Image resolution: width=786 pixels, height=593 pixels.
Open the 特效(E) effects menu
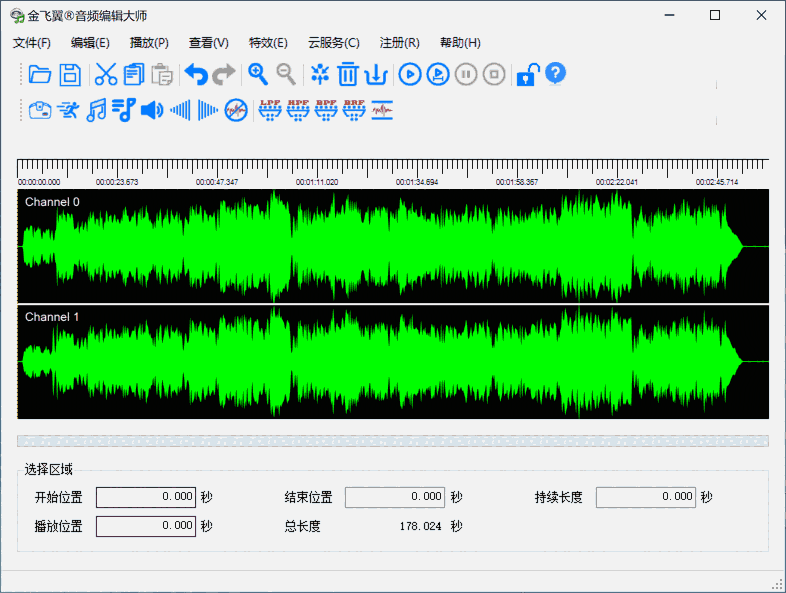pos(268,43)
